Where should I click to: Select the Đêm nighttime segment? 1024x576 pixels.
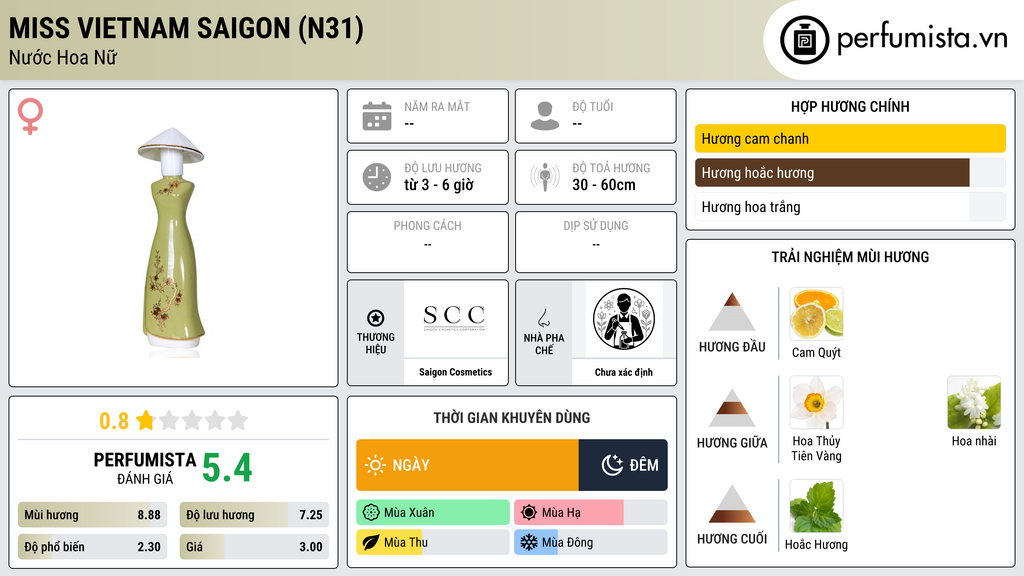click(x=623, y=465)
